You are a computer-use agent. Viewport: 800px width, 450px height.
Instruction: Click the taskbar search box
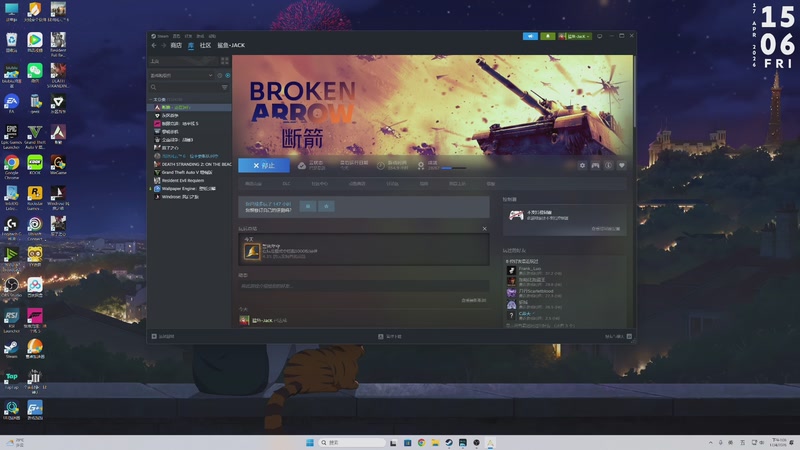pyautogui.click(x=352, y=442)
